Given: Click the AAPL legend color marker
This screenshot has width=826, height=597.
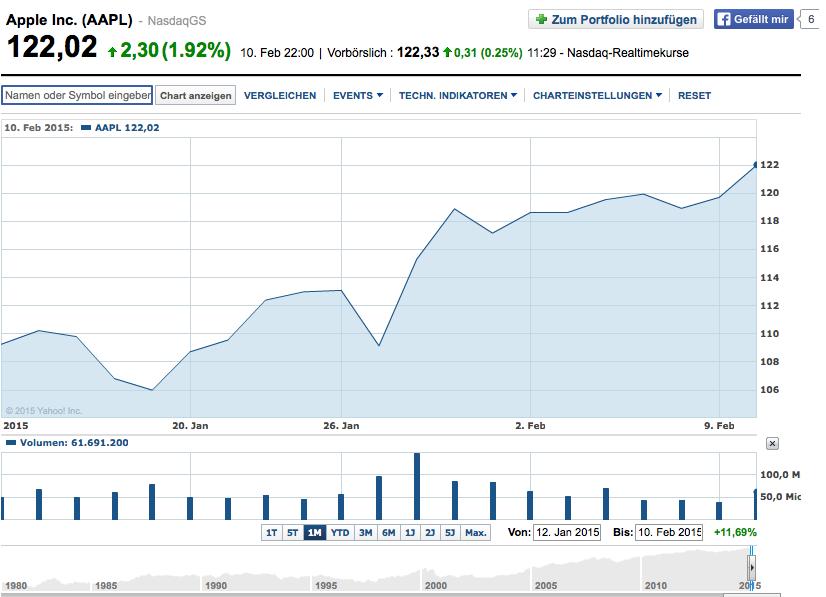Looking at the screenshot, I should tap(86, 128).
